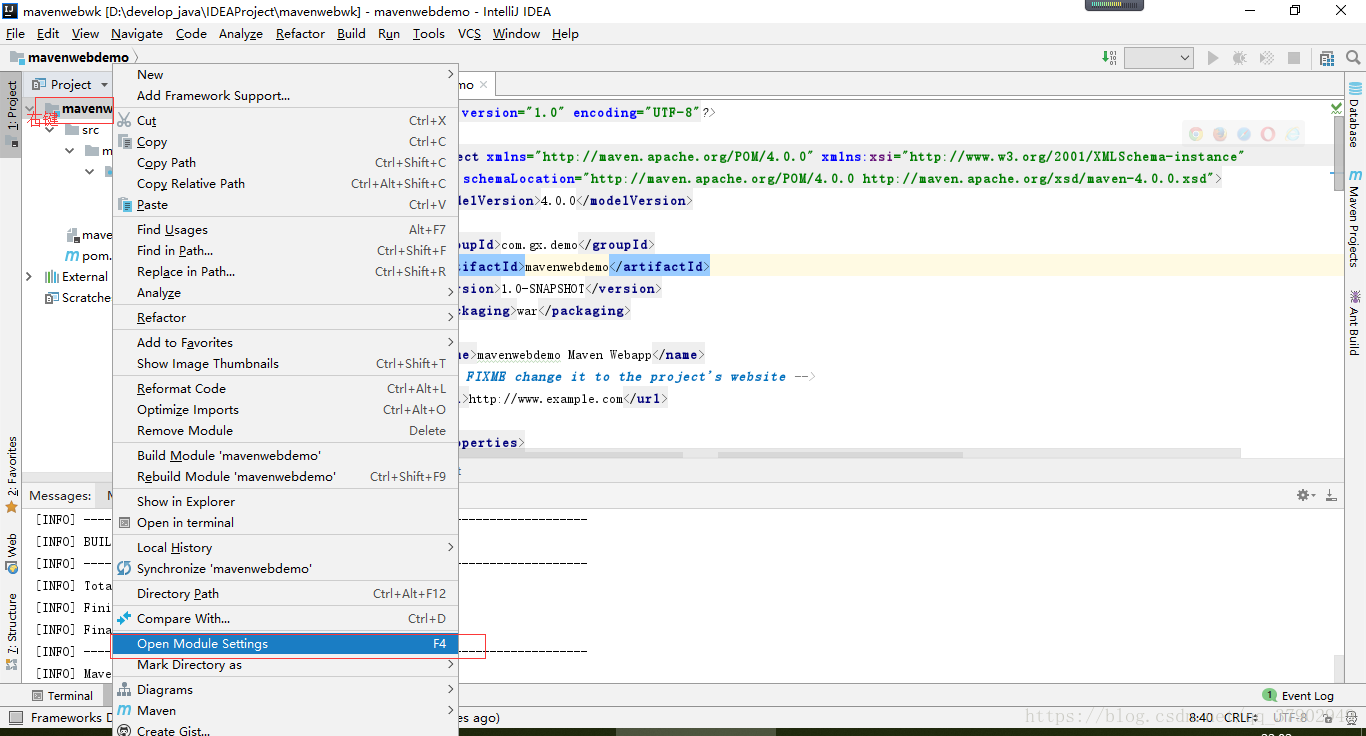Click the Diagrams icon in context menu
This screenshot has height=736, width=1366.
124,690
